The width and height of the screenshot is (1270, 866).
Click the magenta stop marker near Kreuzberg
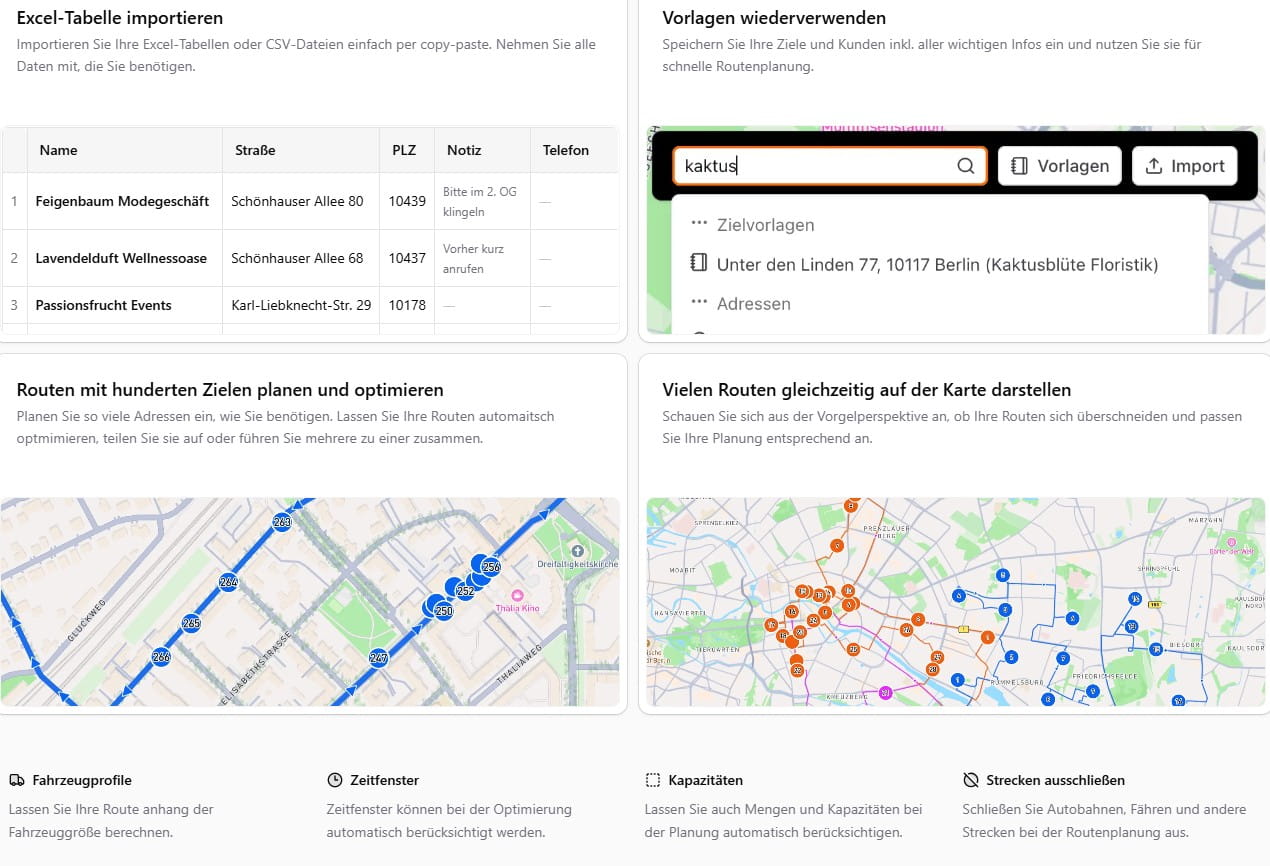point(886,692)
